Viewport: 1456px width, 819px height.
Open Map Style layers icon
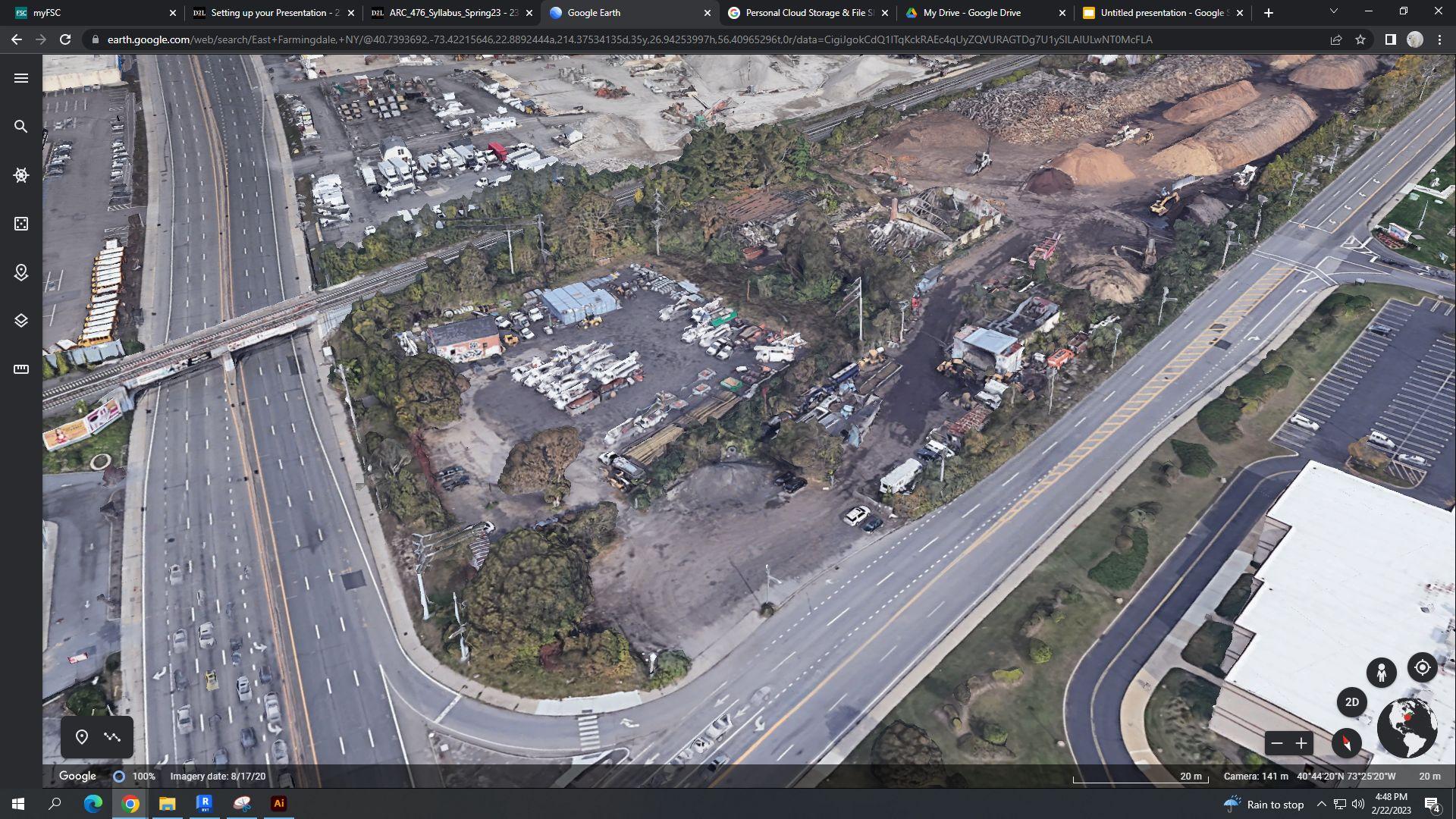tap(21, 321)
